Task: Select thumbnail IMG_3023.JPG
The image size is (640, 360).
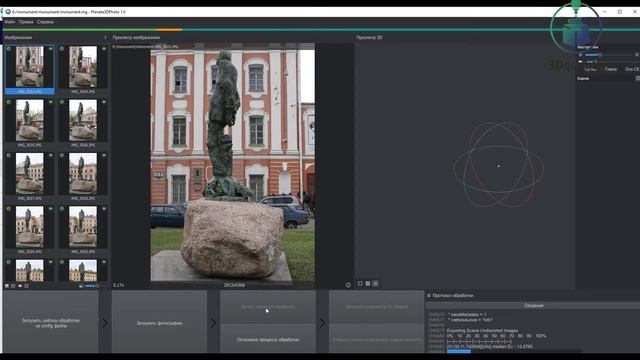Action: click(29, 70)
